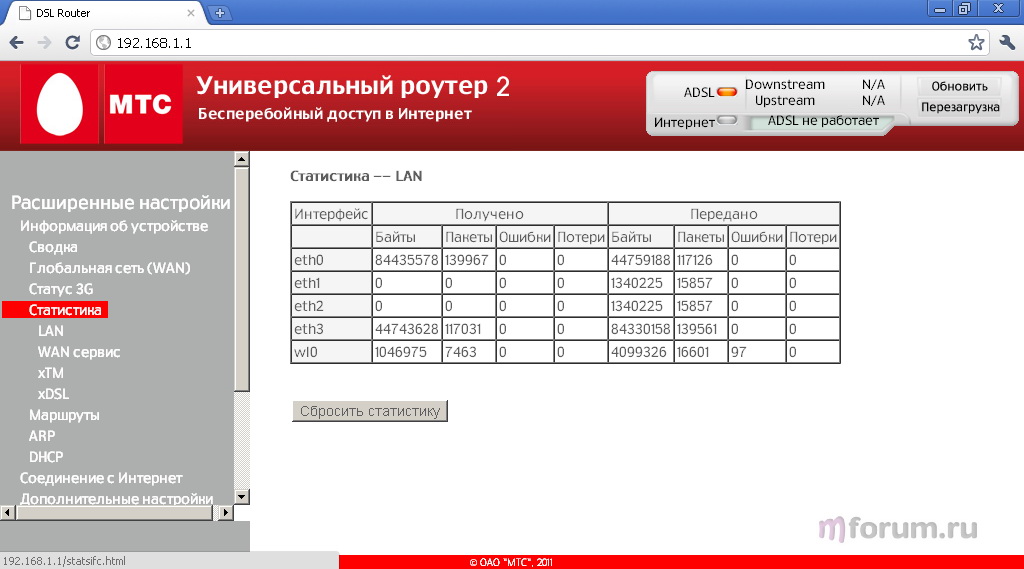The image size is (1024, 569).
Task: Click the Интерфейс column header
Action: 331,214
